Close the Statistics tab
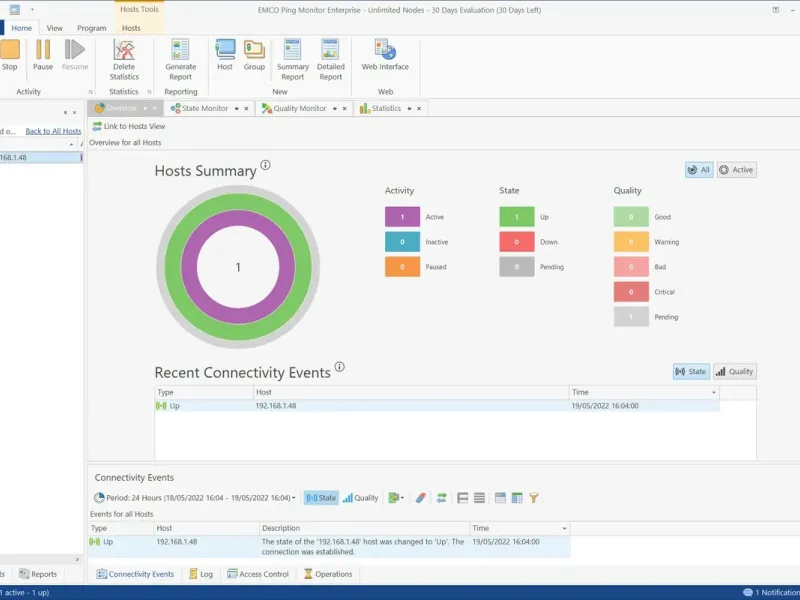 coord(419,109)
